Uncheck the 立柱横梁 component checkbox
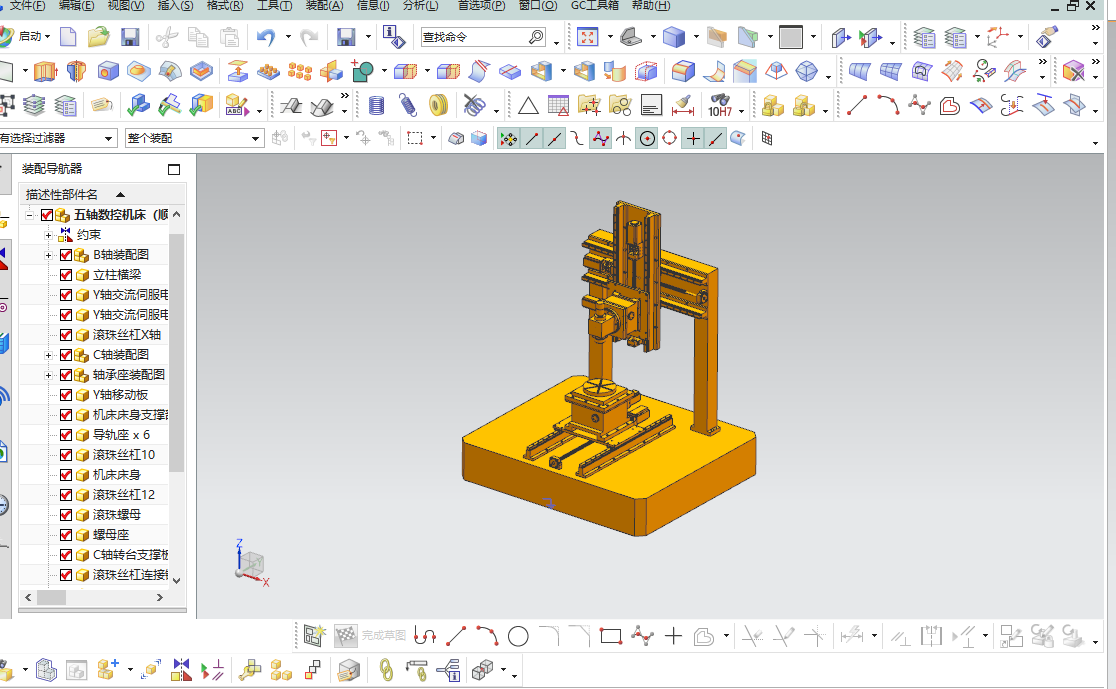This screenshot has width=1116, height=689. [x=66, y=275]
